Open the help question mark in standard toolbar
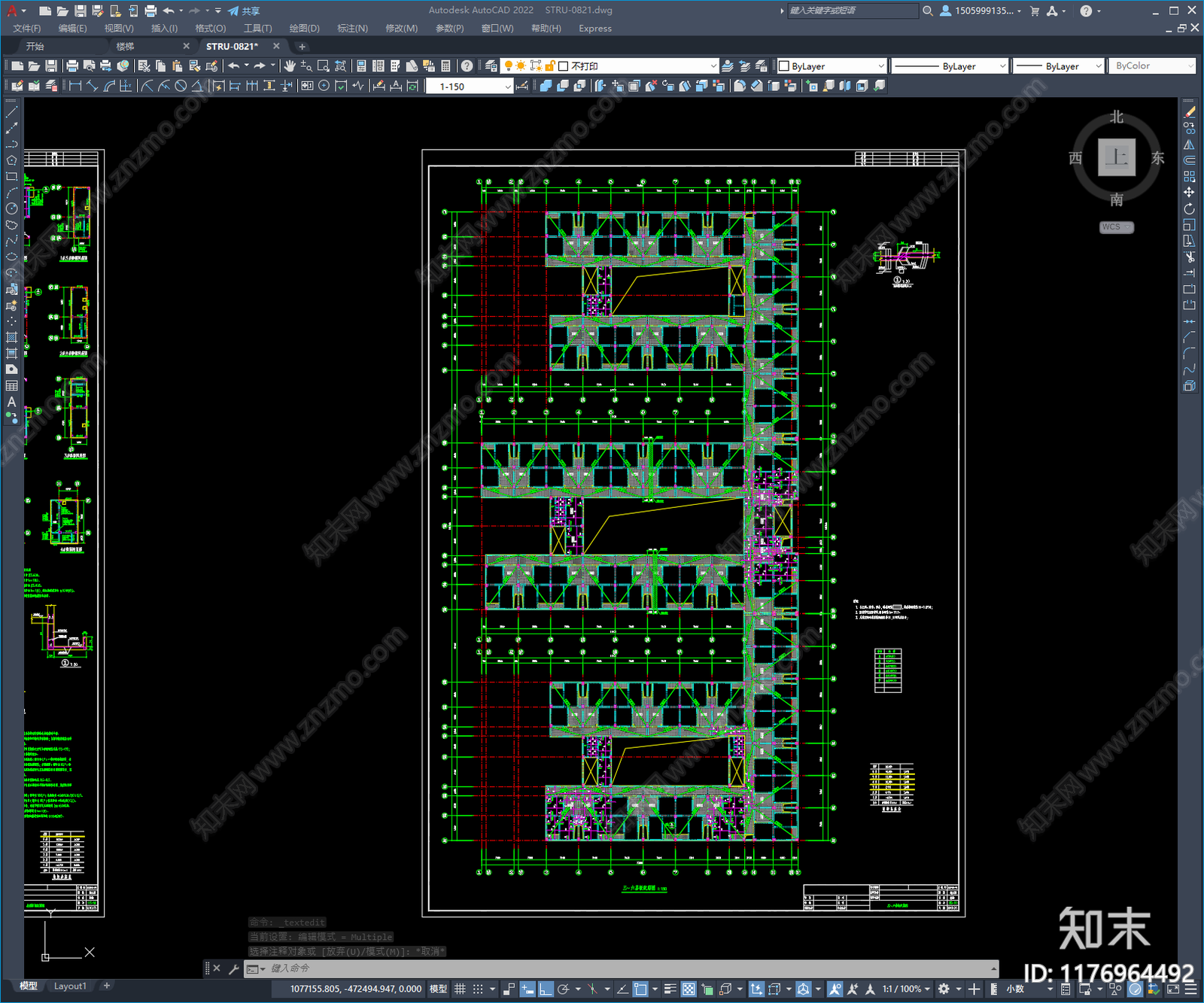 (x=467, y=66)
